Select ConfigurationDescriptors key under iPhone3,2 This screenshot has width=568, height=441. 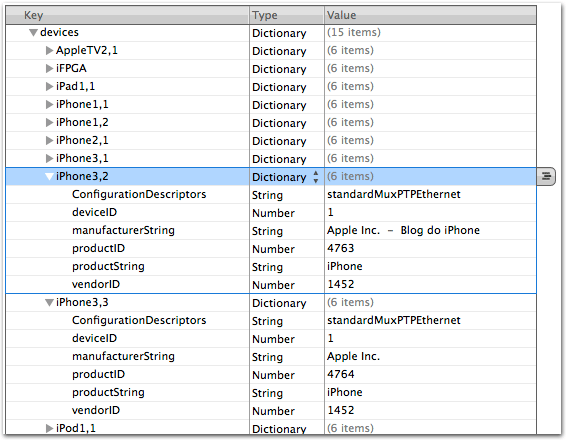coord(139,195)
